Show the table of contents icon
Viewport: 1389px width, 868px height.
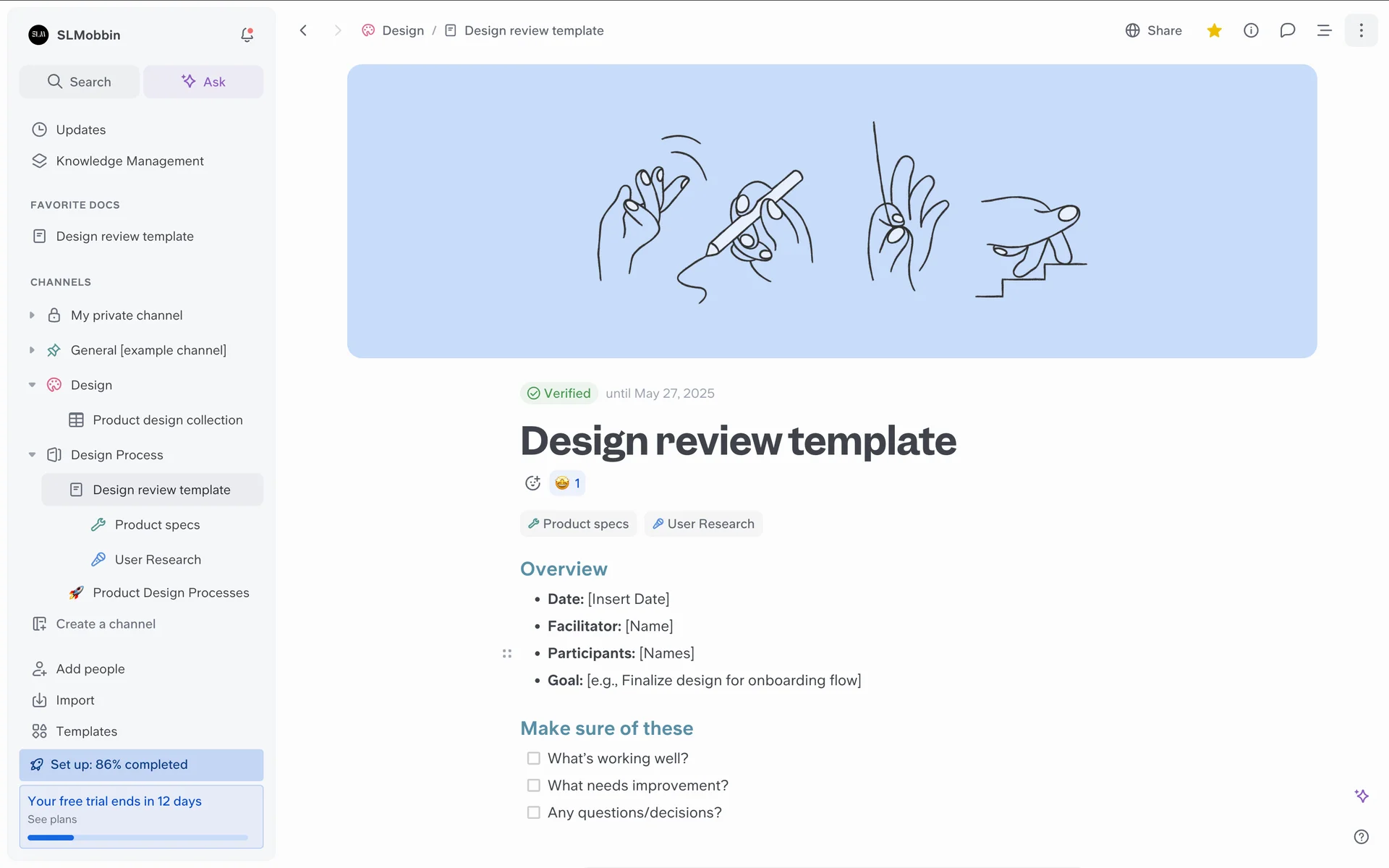click(x=1324, y=30)
